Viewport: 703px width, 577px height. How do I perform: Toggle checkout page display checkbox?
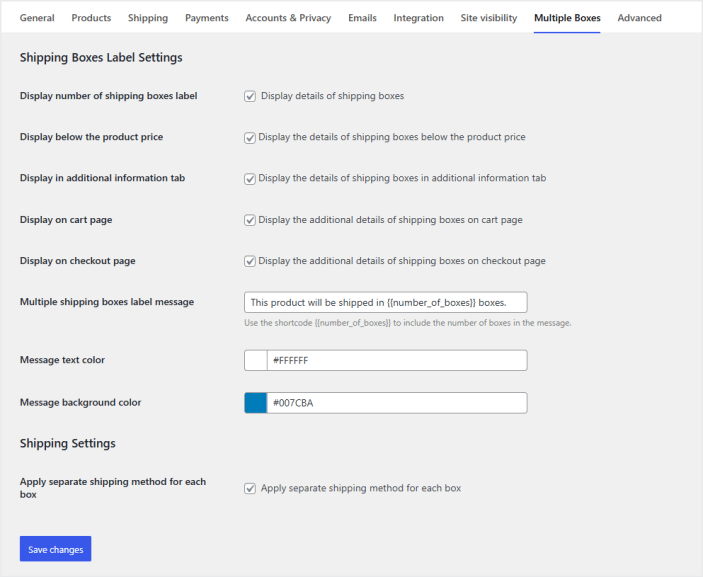(x=250, y=262)
